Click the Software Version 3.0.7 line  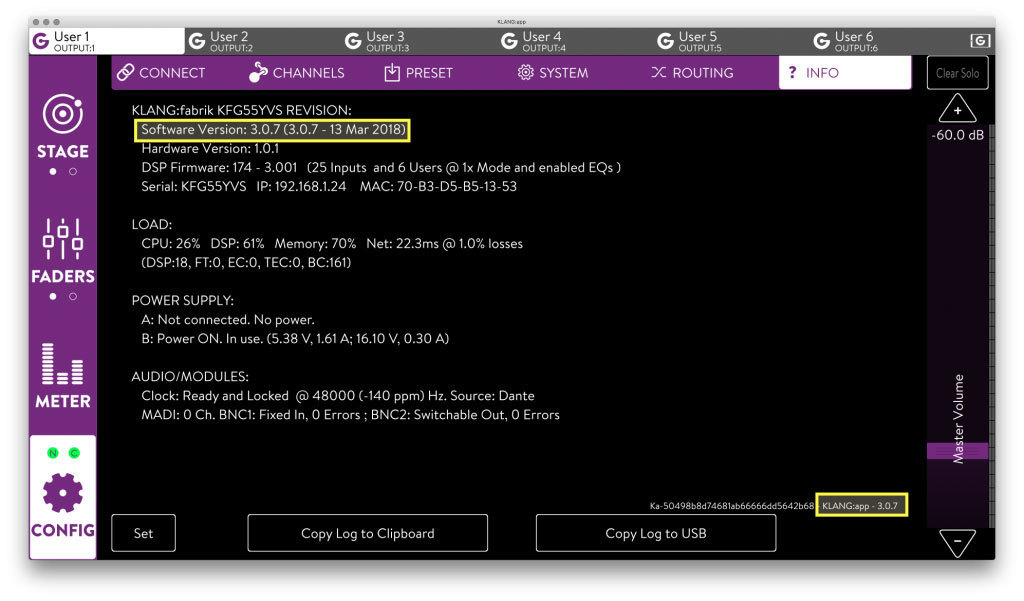(x=273, y=129)
